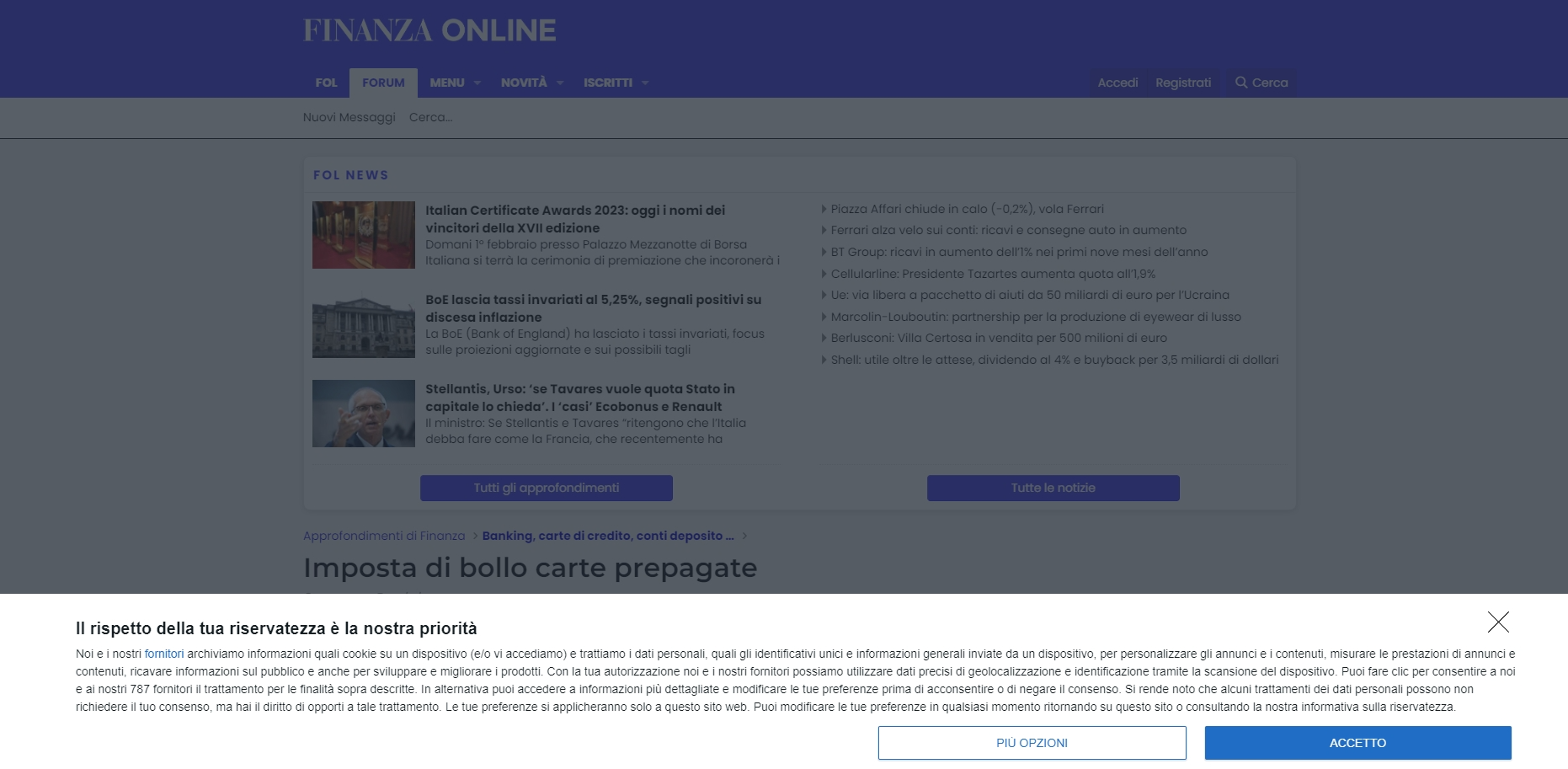1568x769 pixels.
Task: Accept cookies via the ACCETTO button
Action: 1357,743
